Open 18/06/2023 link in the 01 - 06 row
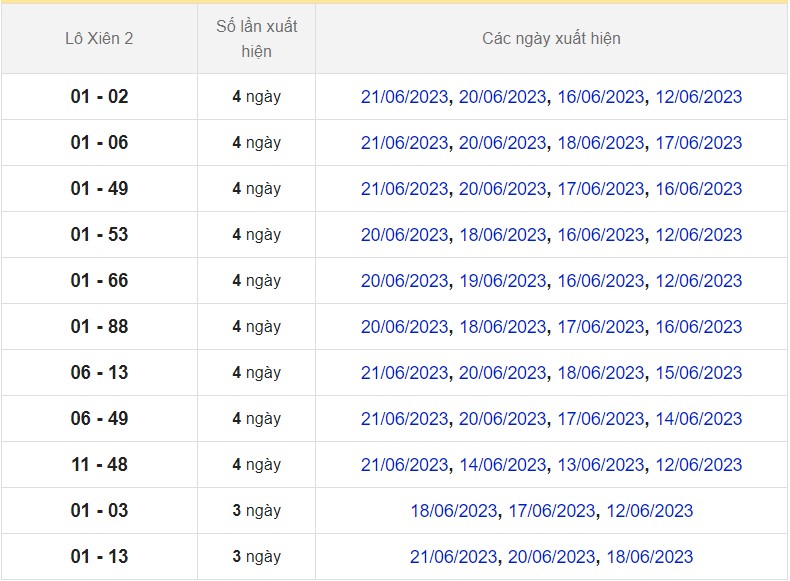The height and width of the screenshot is (581, 790). tap(601, 143)
